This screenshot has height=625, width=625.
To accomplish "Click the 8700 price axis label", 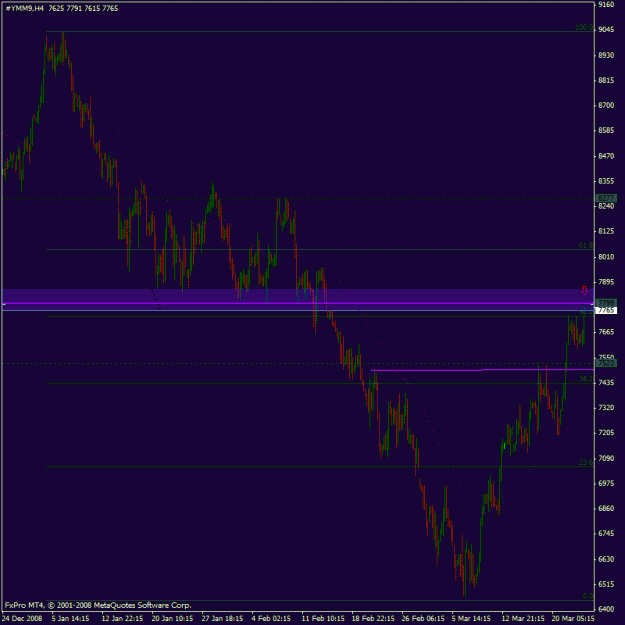I will tap(606, 105).
